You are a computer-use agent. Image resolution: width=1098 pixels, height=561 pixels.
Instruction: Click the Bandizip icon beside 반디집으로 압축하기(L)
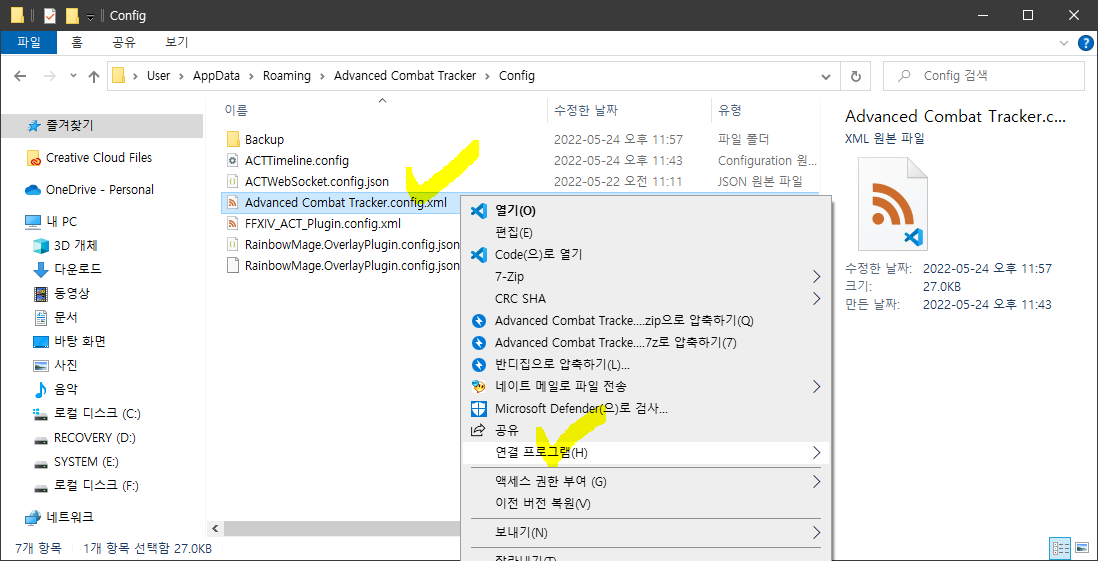coord(479,364)
